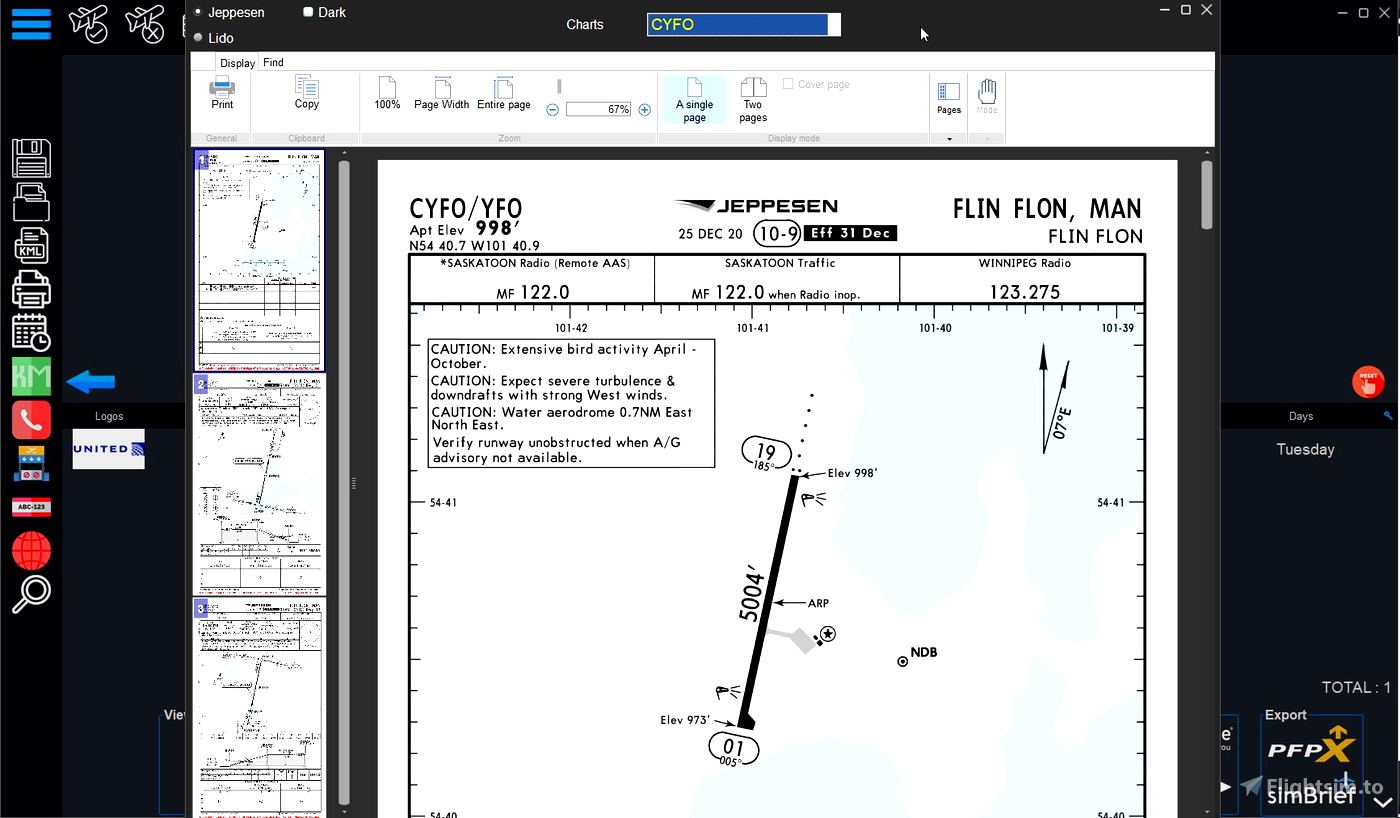Check the Cover page option
This screenshot has height=818, width=1400.
[789, 84]
